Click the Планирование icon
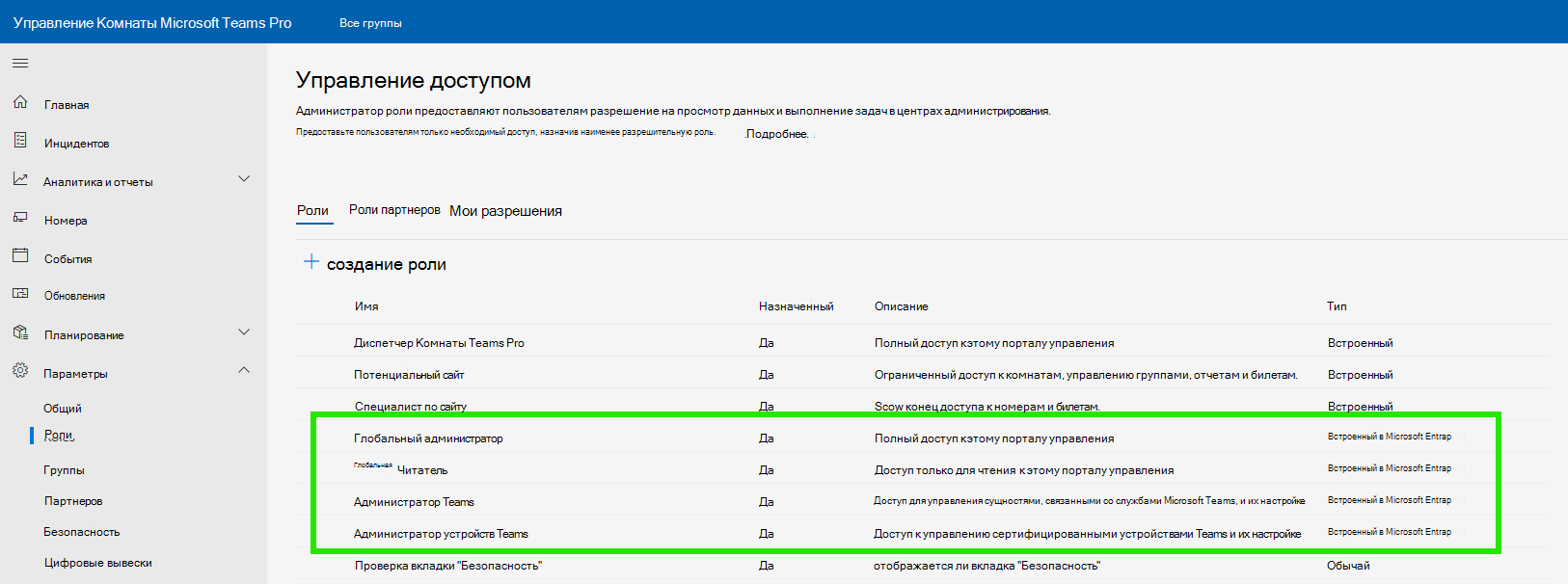This screenshot has height=584, width=1568. [x=20, y=333]
